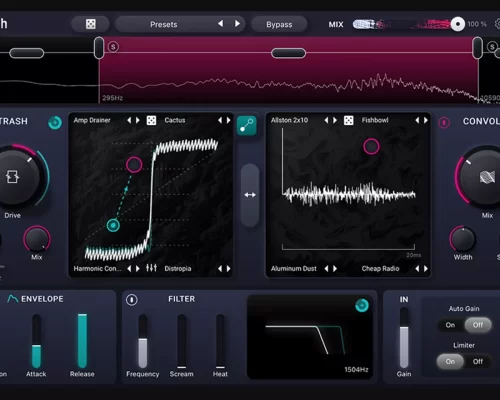Turn the Limiter On
The height and width of the screenshot is (400, 500).
[450, 361]
